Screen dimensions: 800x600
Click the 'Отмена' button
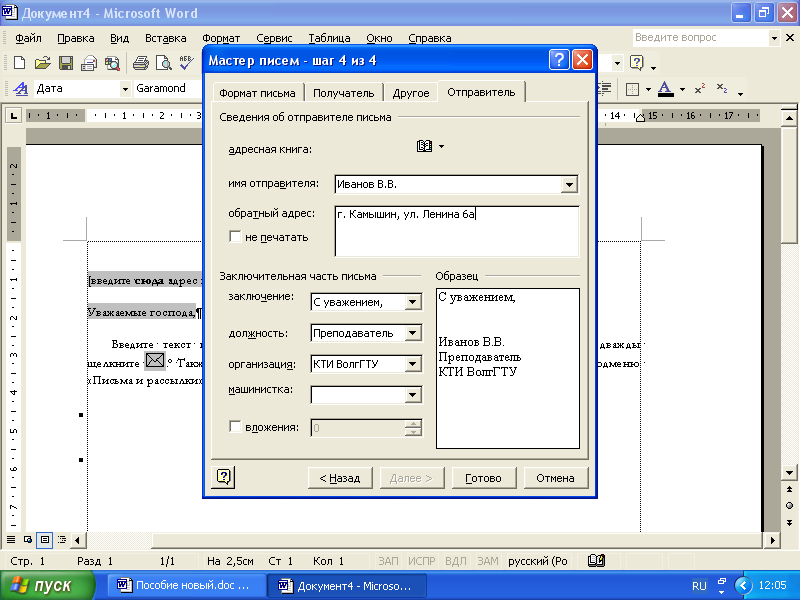coord(555,478)
